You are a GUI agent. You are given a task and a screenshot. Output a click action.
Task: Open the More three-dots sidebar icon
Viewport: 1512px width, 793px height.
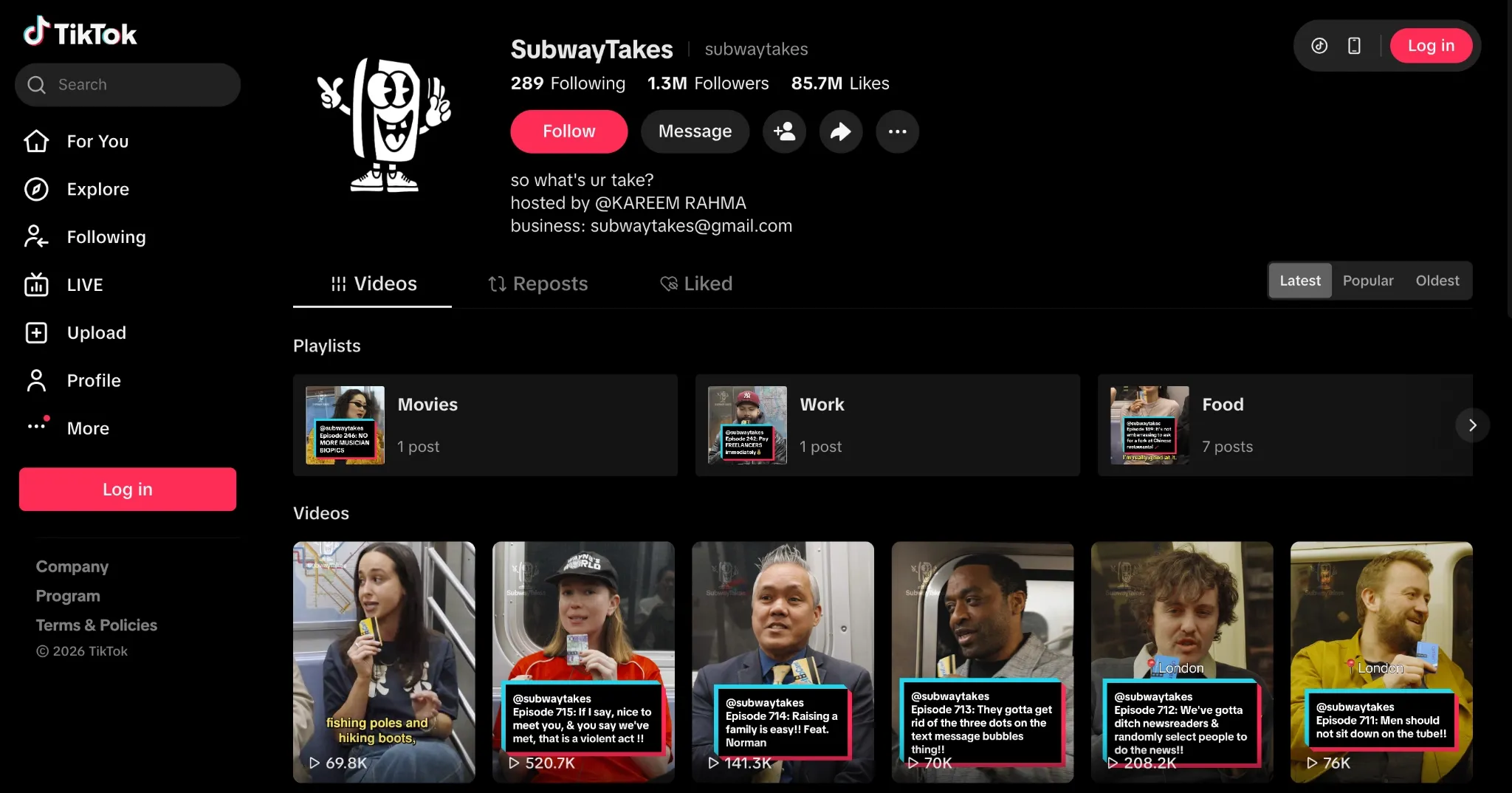coord(36,426)
